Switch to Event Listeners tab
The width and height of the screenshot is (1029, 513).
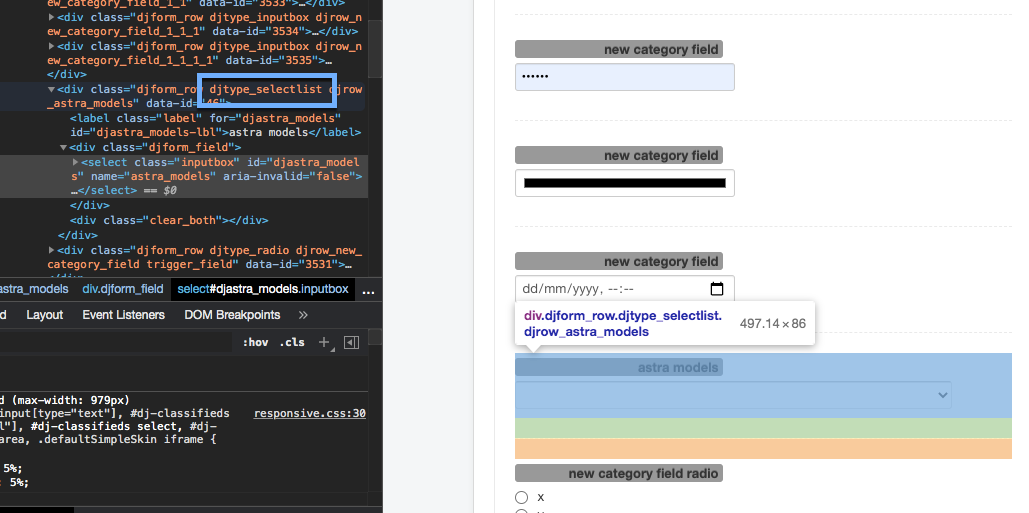tap(123, 315)
